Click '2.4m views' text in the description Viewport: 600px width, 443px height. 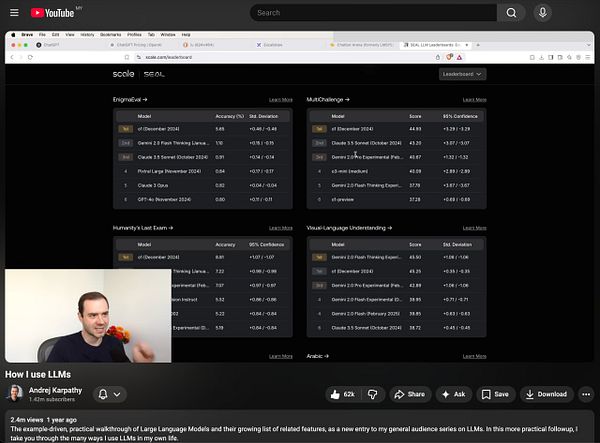pos(27,420)
